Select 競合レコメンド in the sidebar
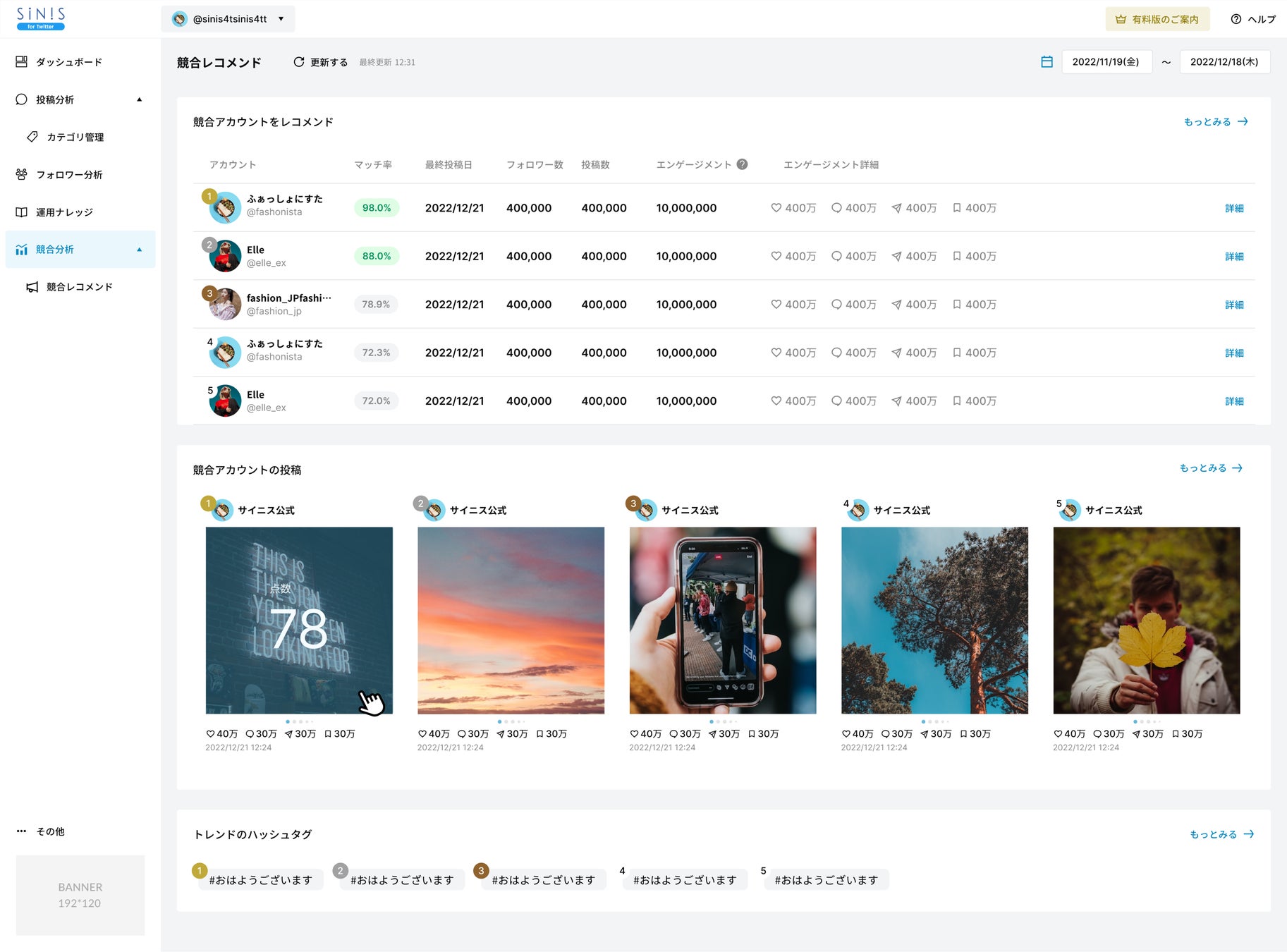This screenshot has height=952, width=1287. (80, 287)
